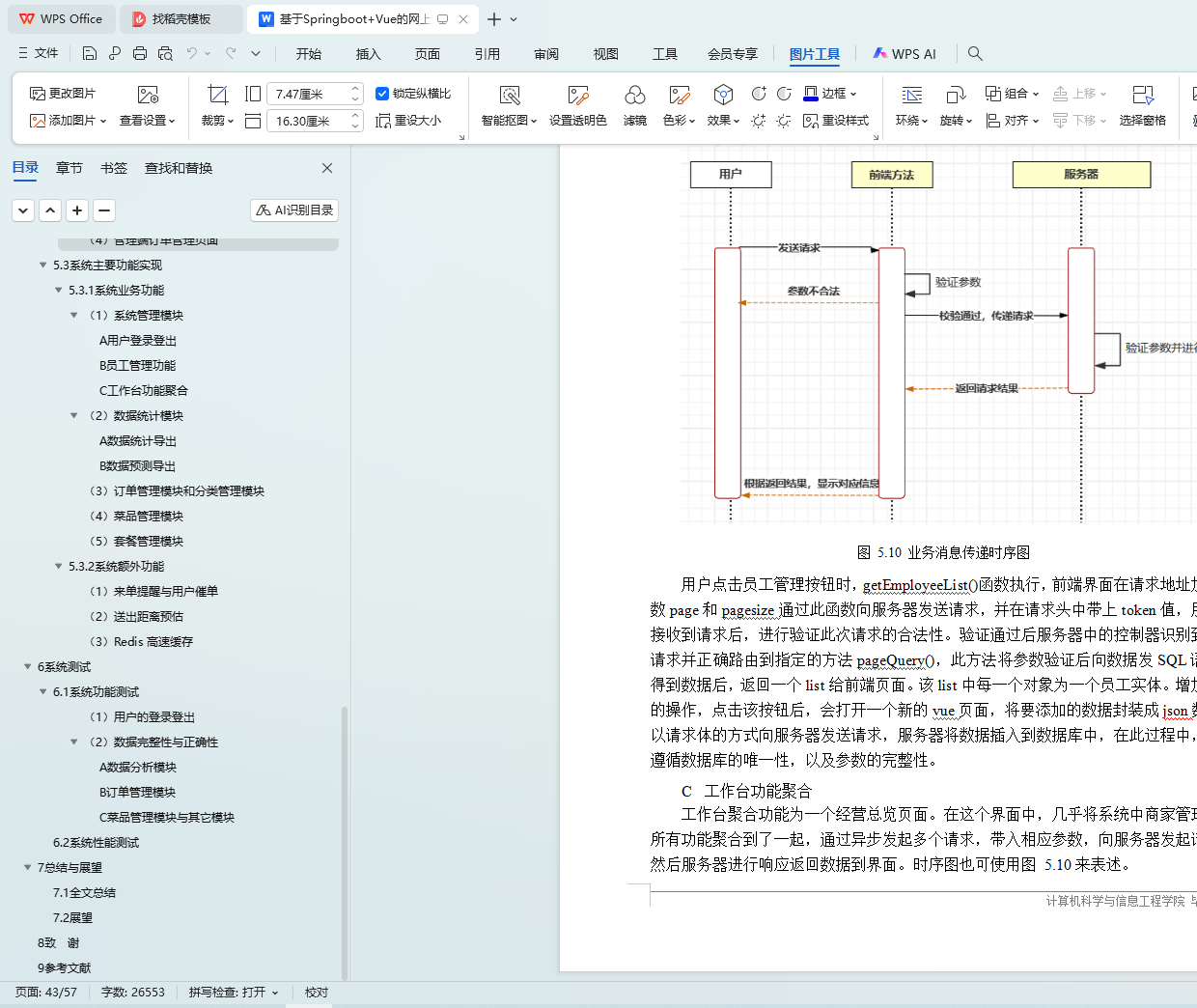This screenshot has height=1008, width=1197.
Task: Click the Undo arrow icon
Action: pos(192,53)
